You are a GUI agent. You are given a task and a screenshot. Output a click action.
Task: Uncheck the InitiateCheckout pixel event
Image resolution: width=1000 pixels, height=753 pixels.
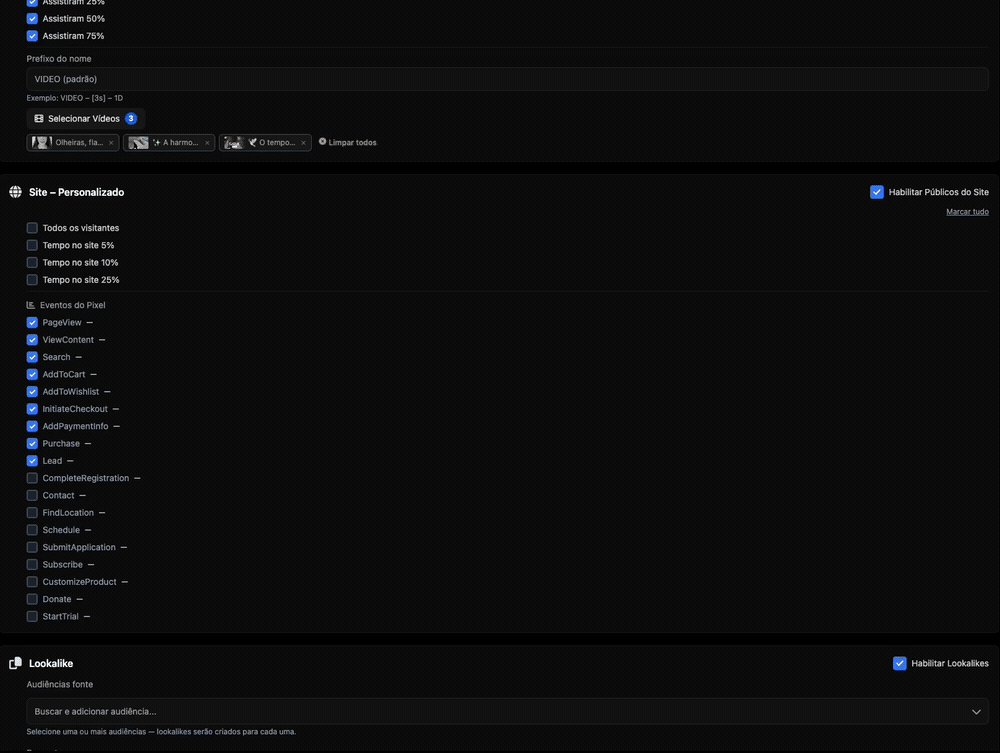[x=32, y=409]
